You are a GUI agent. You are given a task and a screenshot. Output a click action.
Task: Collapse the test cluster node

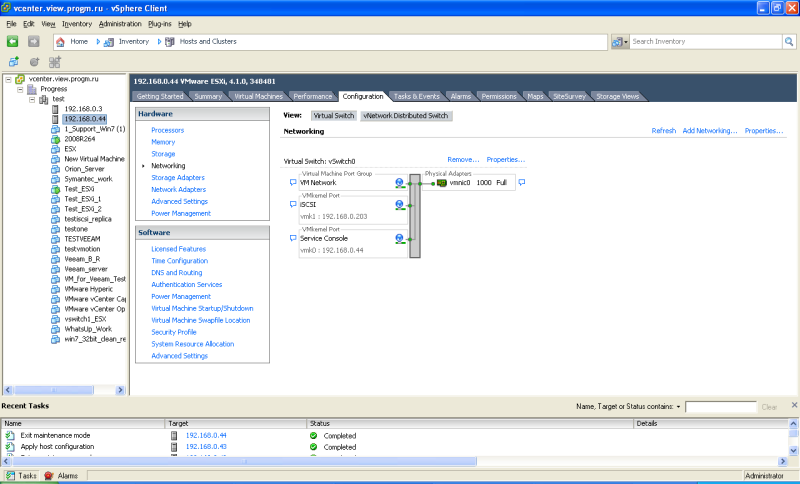[x=32, y=99]
